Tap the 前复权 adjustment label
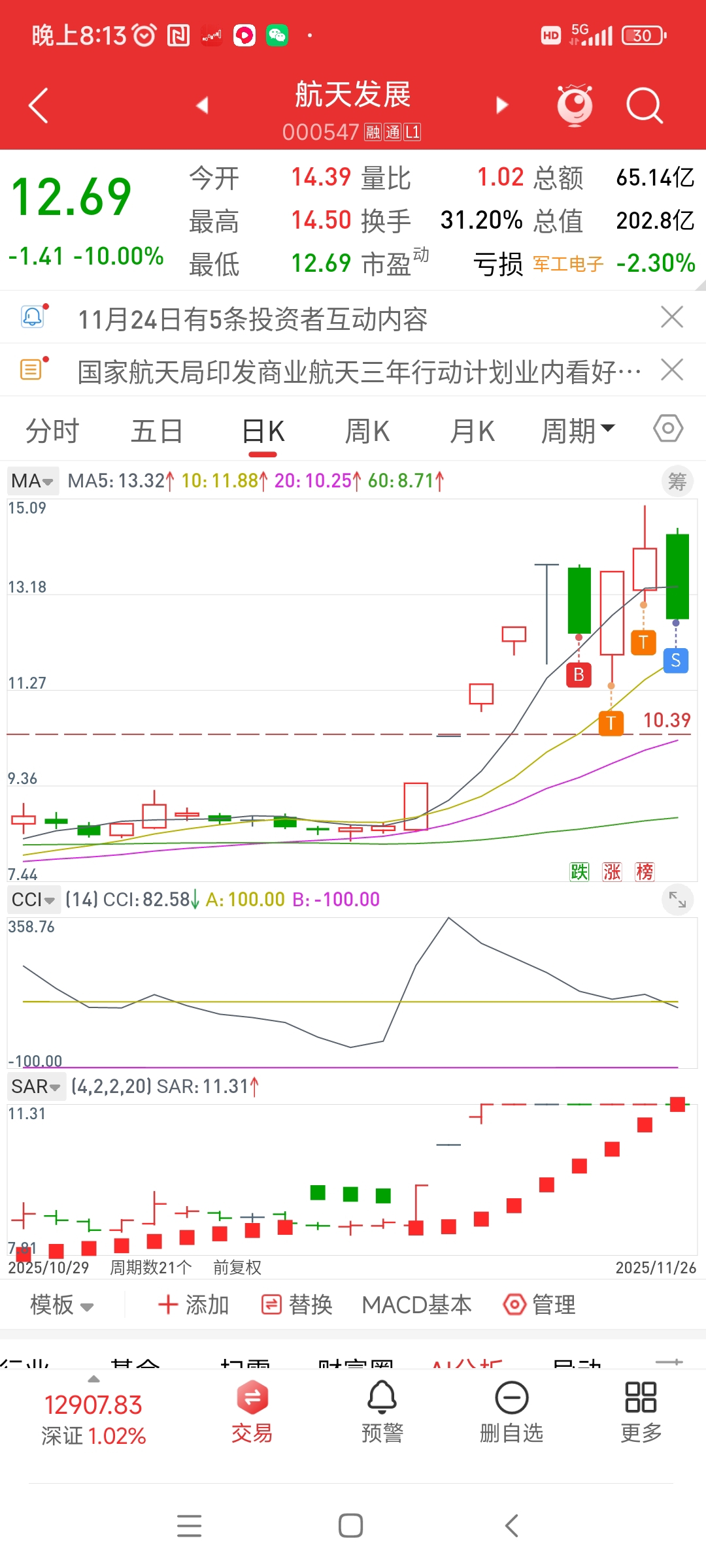This screenshot has height=1568, width=706. (x=237, y=1267)
